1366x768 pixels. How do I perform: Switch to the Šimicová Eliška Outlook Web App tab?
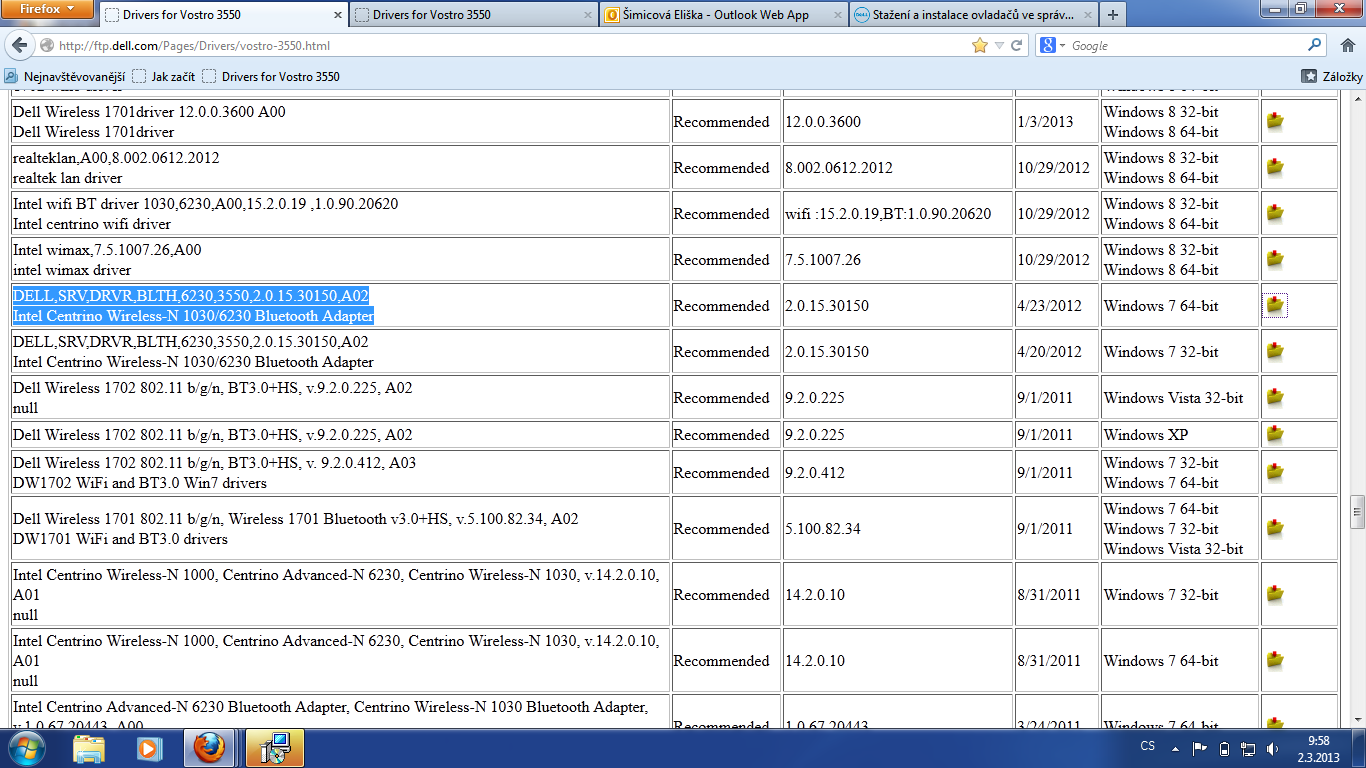pyautogui.click(x=722, y=15)
